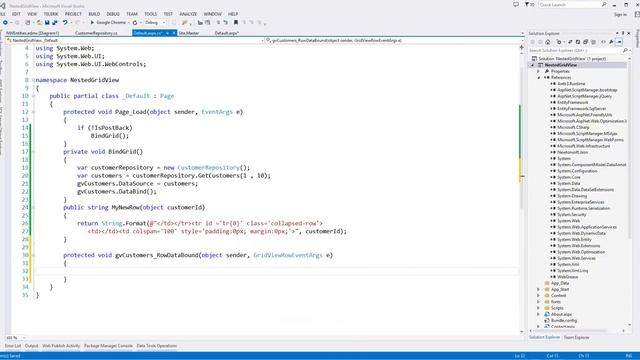Click the Undo arrow icon
640x360 pixels.
click(65, 22)
